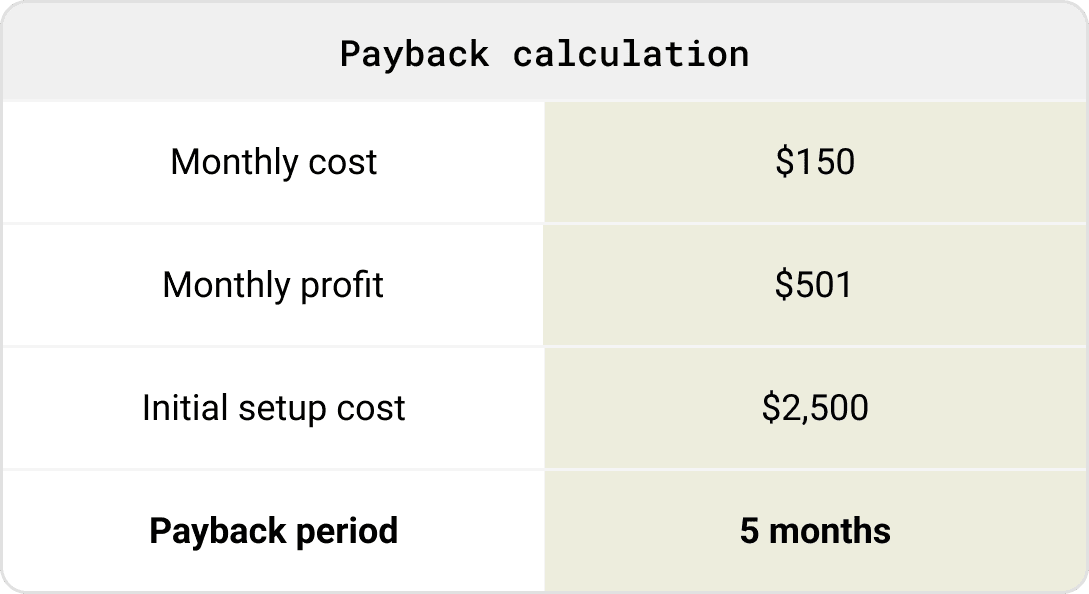Click the $2,500 setup cost value

pyautogui.click(x=815, y=408)
